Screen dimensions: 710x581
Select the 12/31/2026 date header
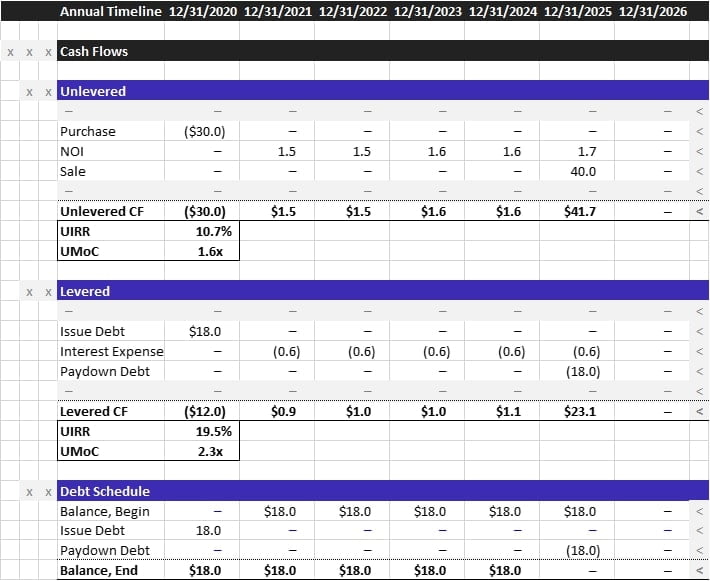[x=652, y=11]
